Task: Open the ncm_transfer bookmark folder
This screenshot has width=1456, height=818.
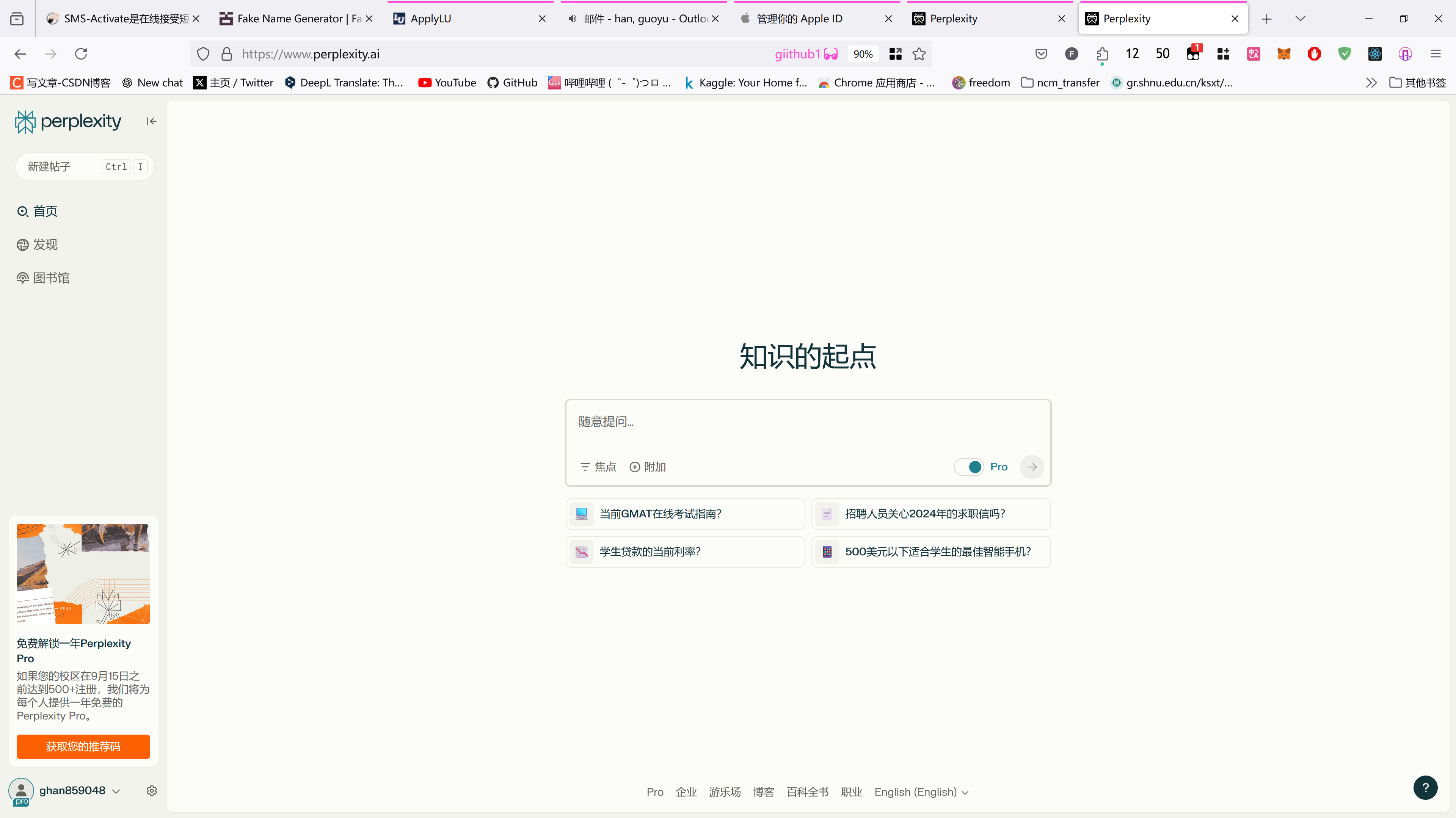Action: tap(1061, 83)
